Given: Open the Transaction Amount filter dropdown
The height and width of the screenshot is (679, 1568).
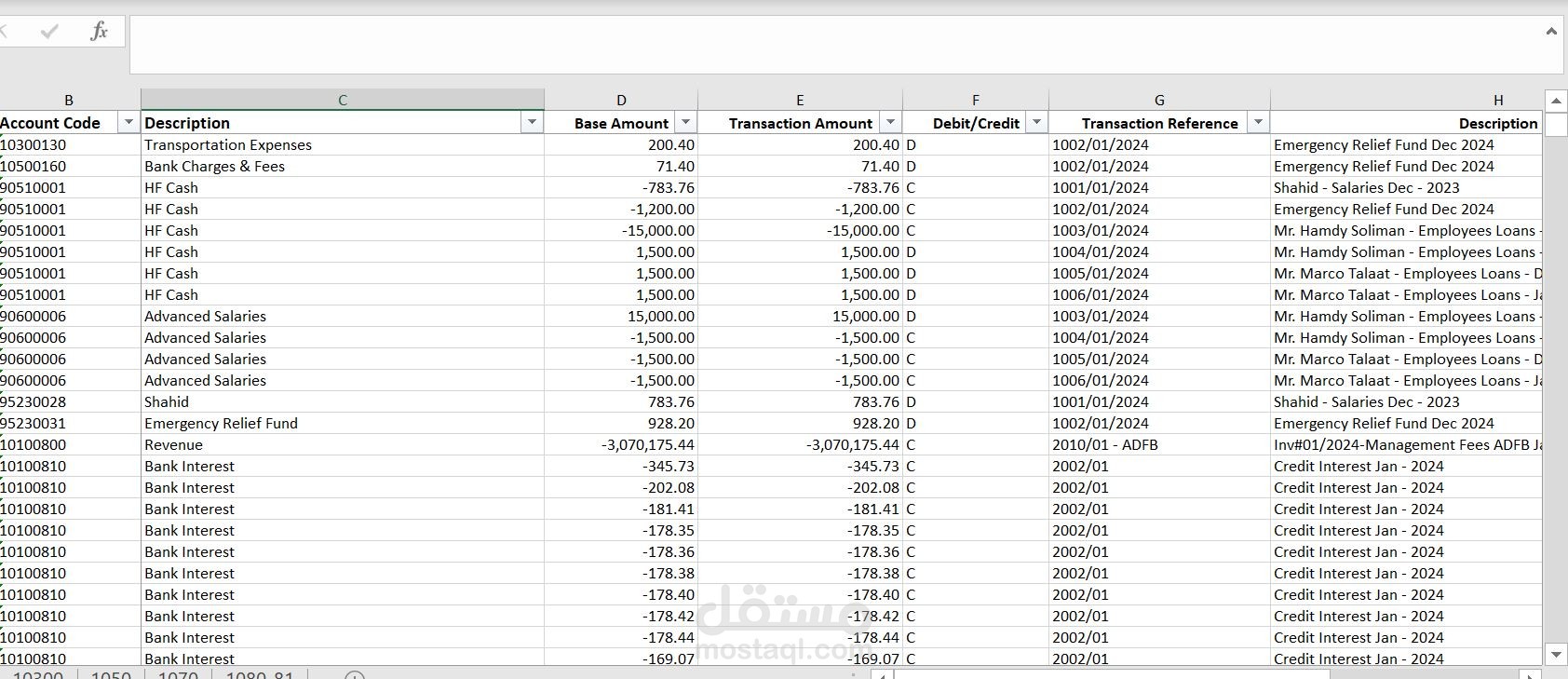Looking at the screenshot, I should 890,123.
